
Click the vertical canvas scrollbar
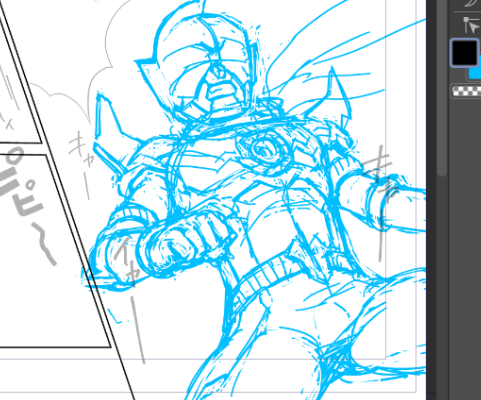pyautogui.click(x=442, y=88)
